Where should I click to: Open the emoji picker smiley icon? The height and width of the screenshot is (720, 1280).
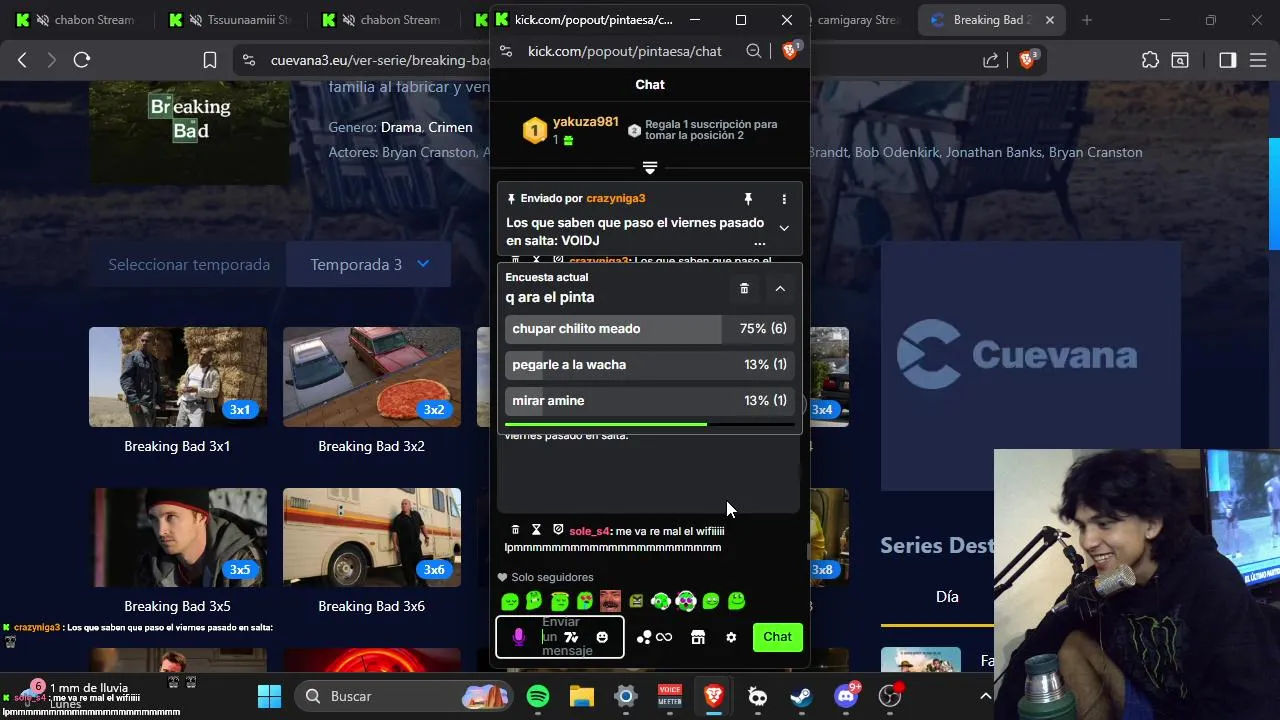602,637
